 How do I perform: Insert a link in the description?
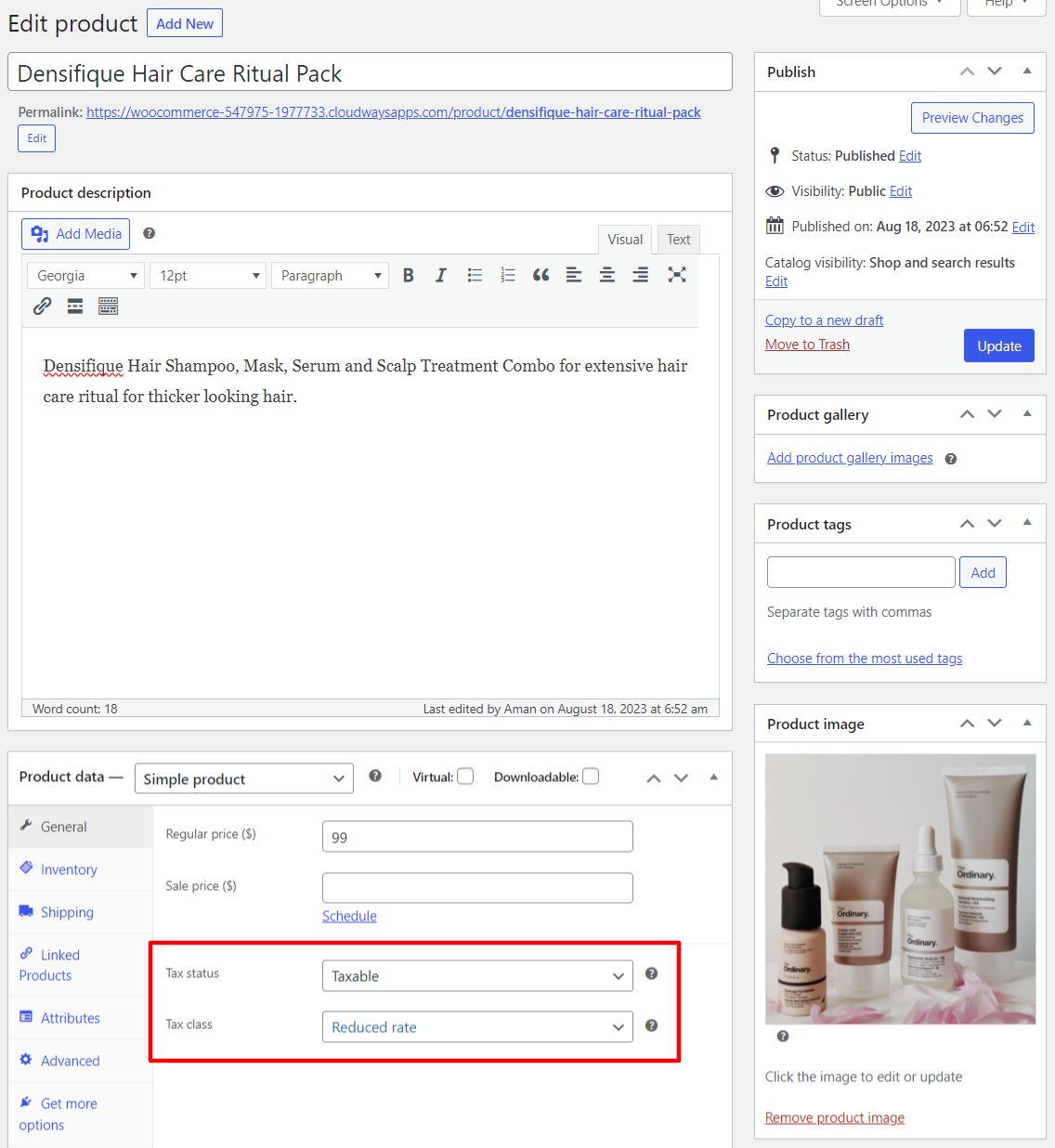coord(42,306)
